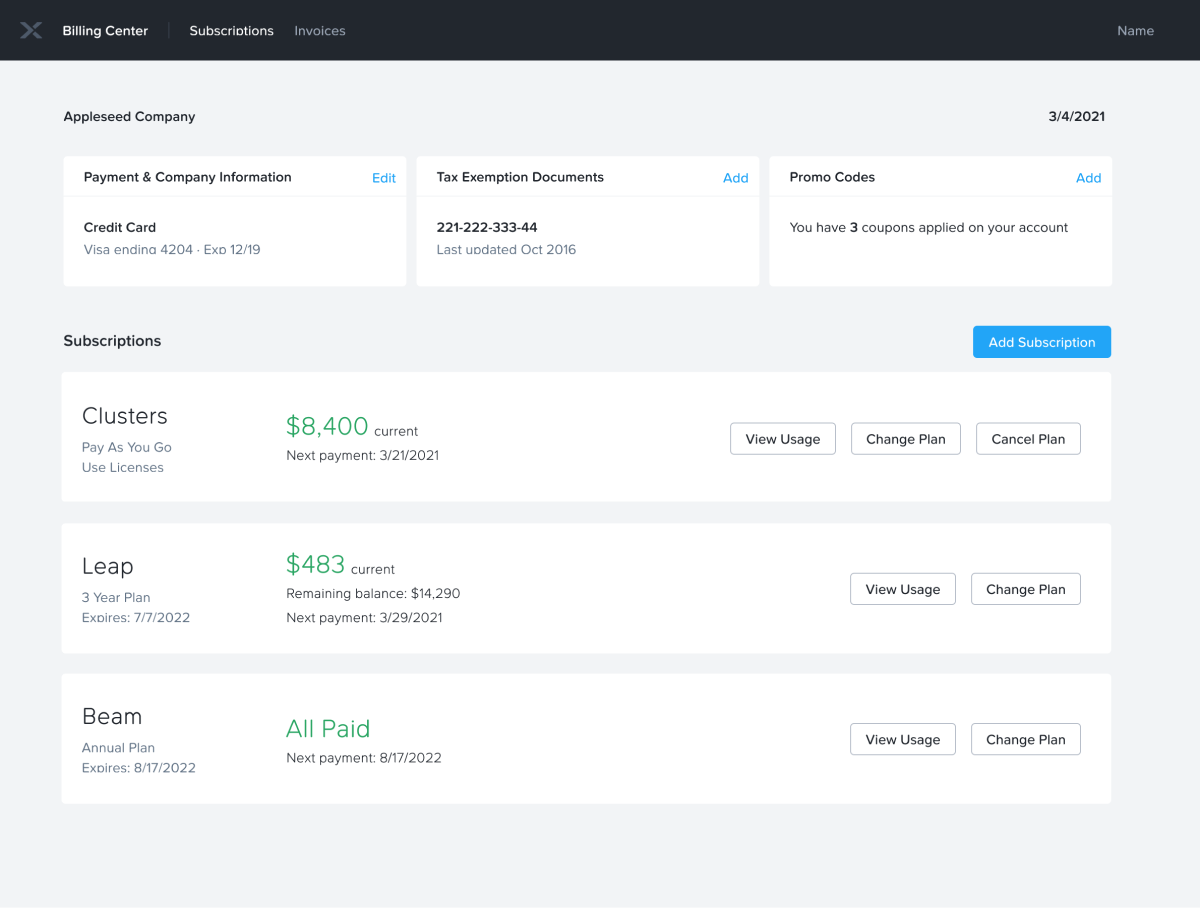The width and height of the screenshot is (1200, 908).
Task: Open the Name account menu
Action: (1135, 30)
